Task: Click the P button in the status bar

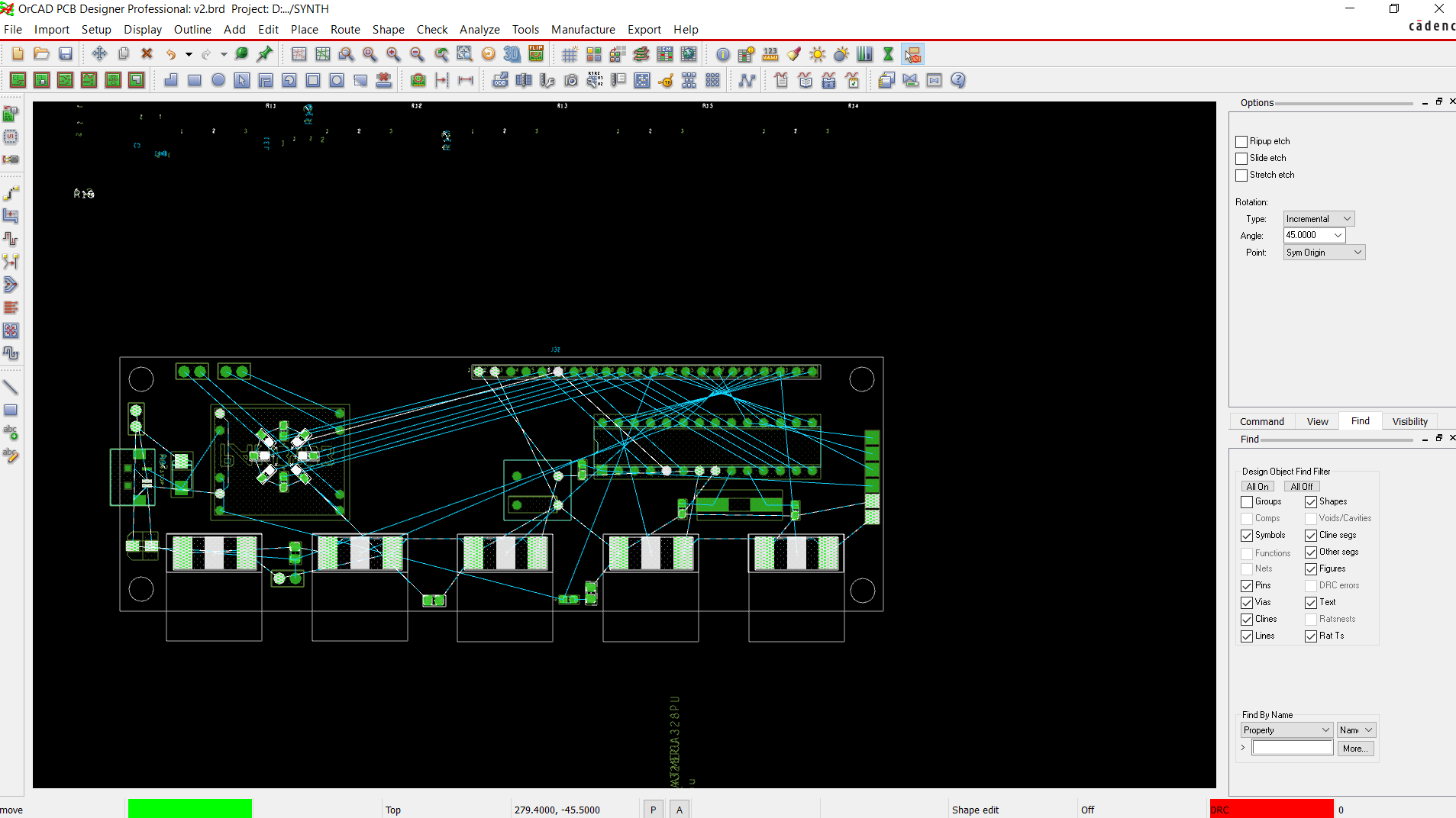Action: coord(654,810)
